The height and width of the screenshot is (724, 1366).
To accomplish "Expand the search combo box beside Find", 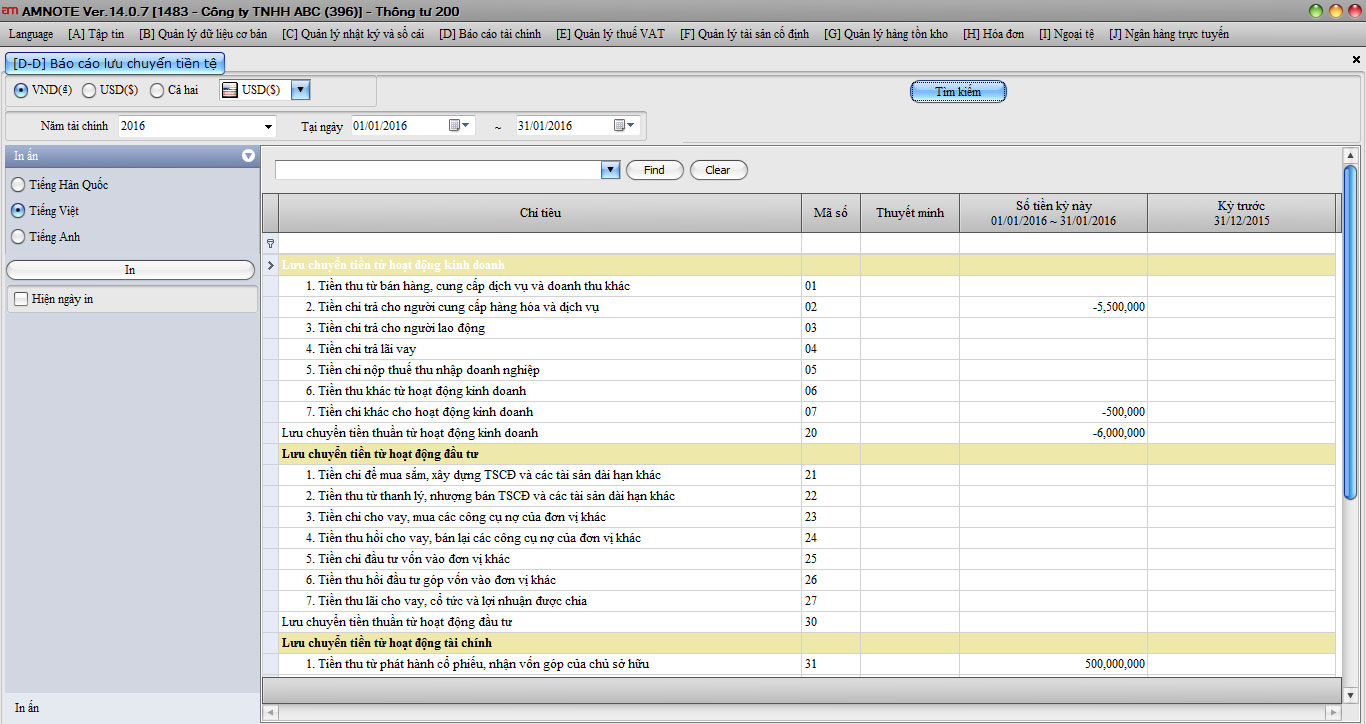I will point(610,170).
